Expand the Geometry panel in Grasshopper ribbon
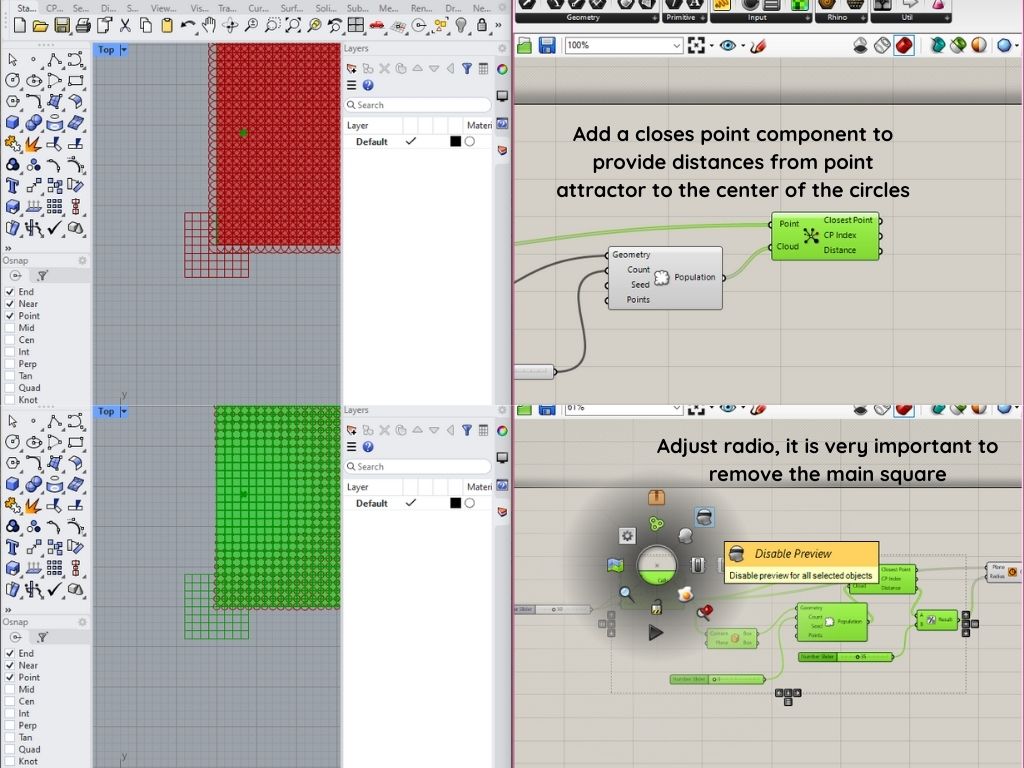This screenshot has height=768, width=1024. point(654,17)
